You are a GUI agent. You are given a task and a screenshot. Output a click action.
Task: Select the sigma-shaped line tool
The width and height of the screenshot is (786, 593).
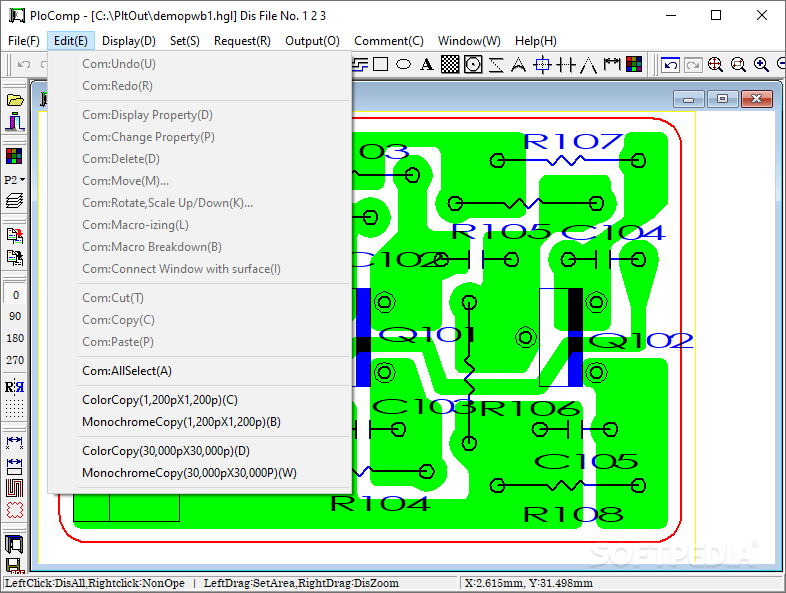point(496,65)
